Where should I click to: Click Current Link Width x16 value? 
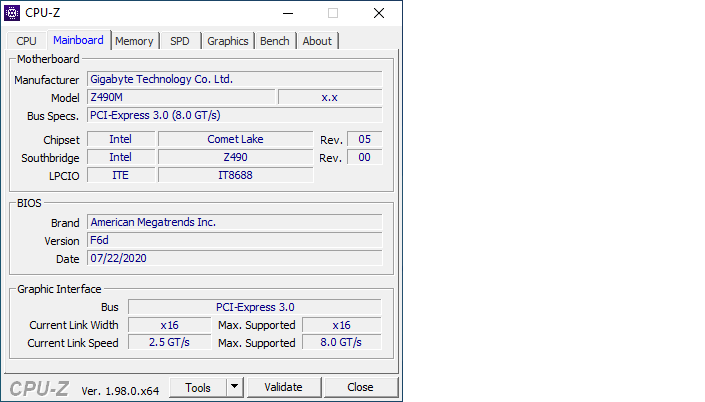click(170, 325)
